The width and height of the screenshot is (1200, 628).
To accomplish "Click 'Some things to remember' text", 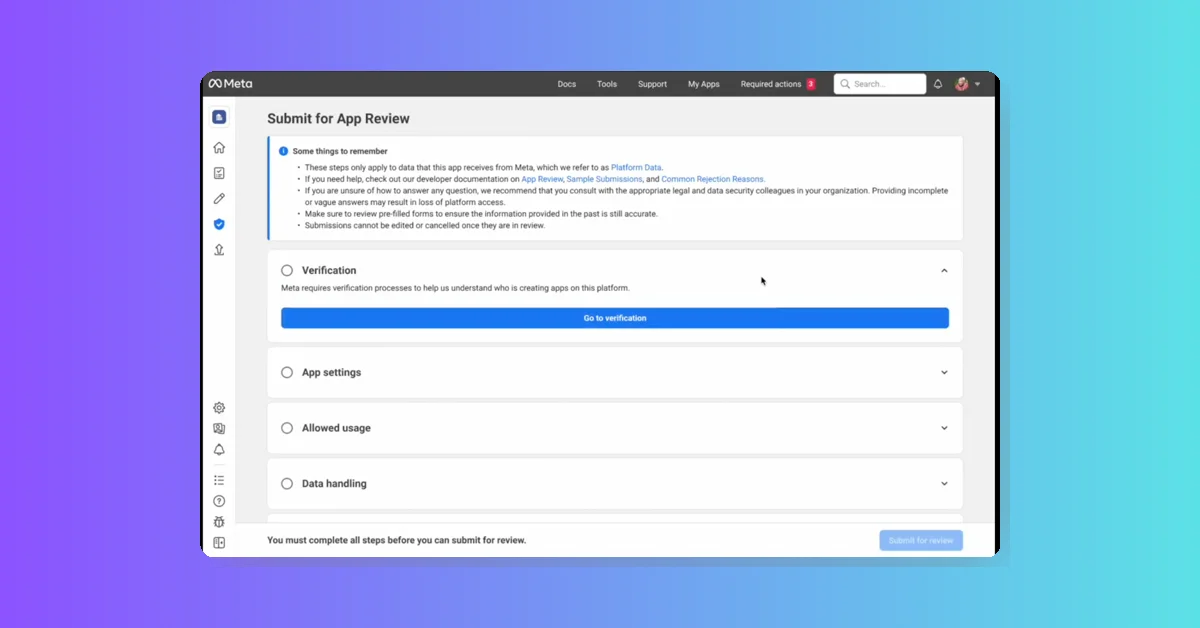I will [340, 151].
